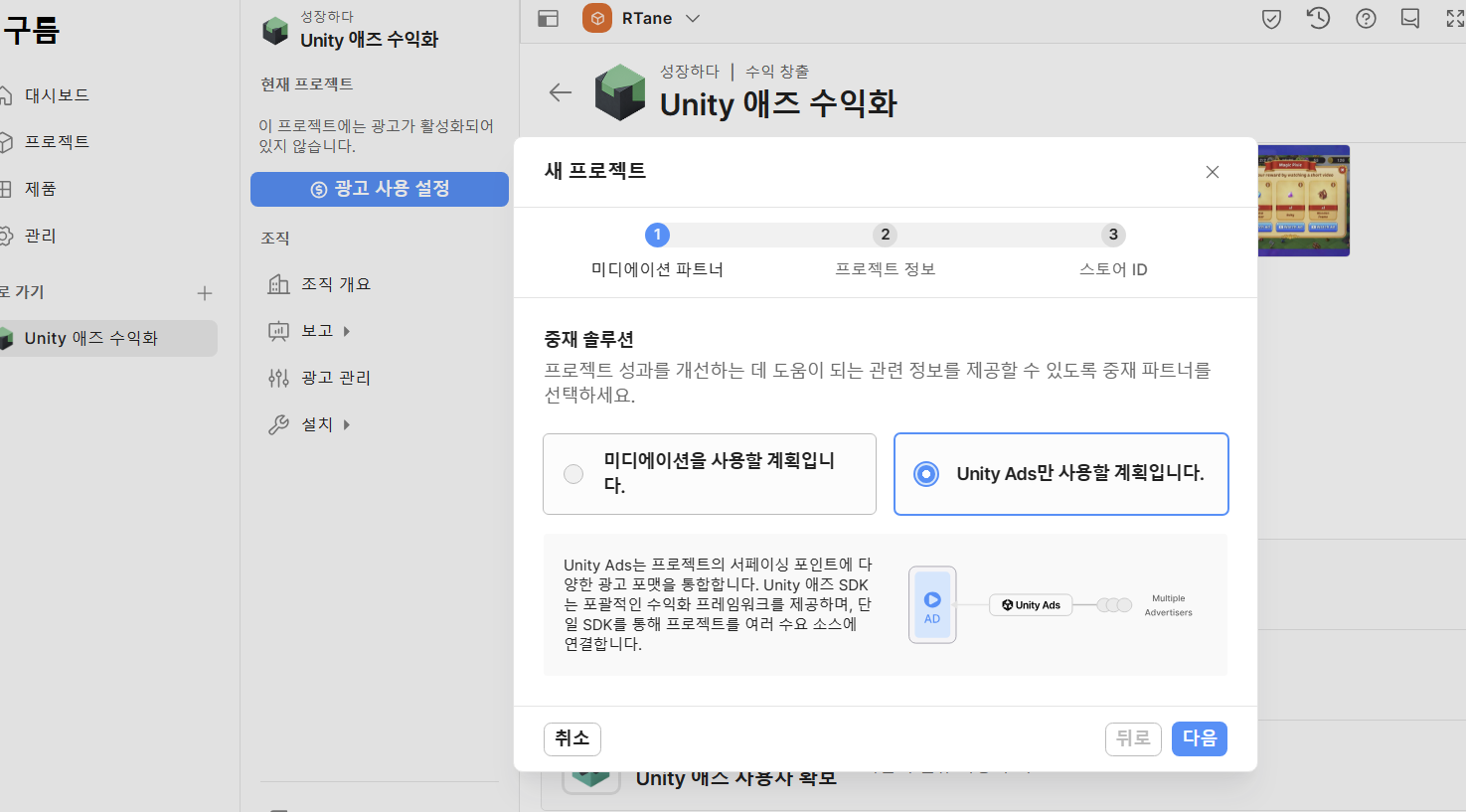Image resolution: width=1466 pixels, height=812 pixels.
Task: Click the phone AD illustration graphic
Action: click(932, 605)
